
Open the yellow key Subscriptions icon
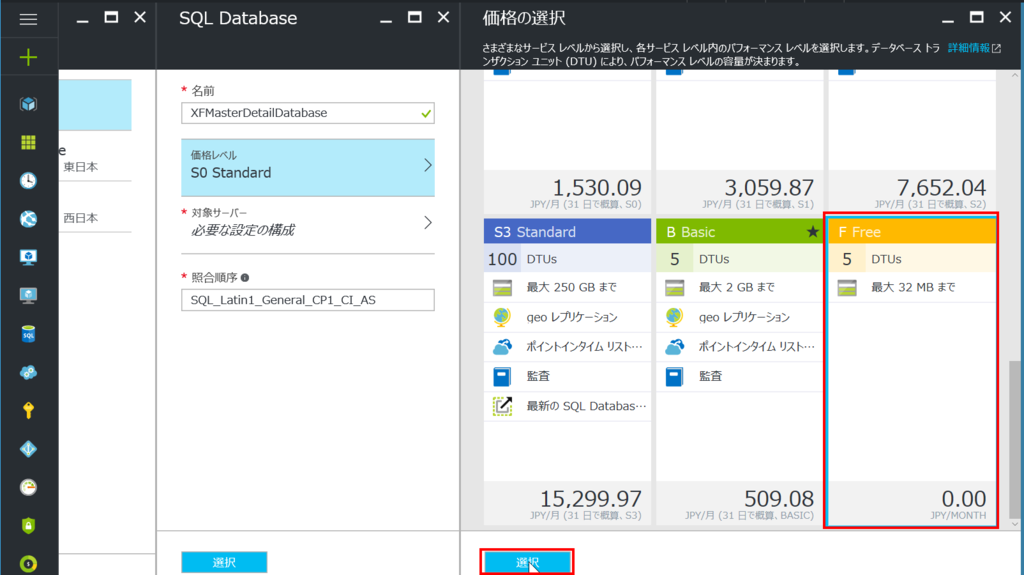coord(28,410)
